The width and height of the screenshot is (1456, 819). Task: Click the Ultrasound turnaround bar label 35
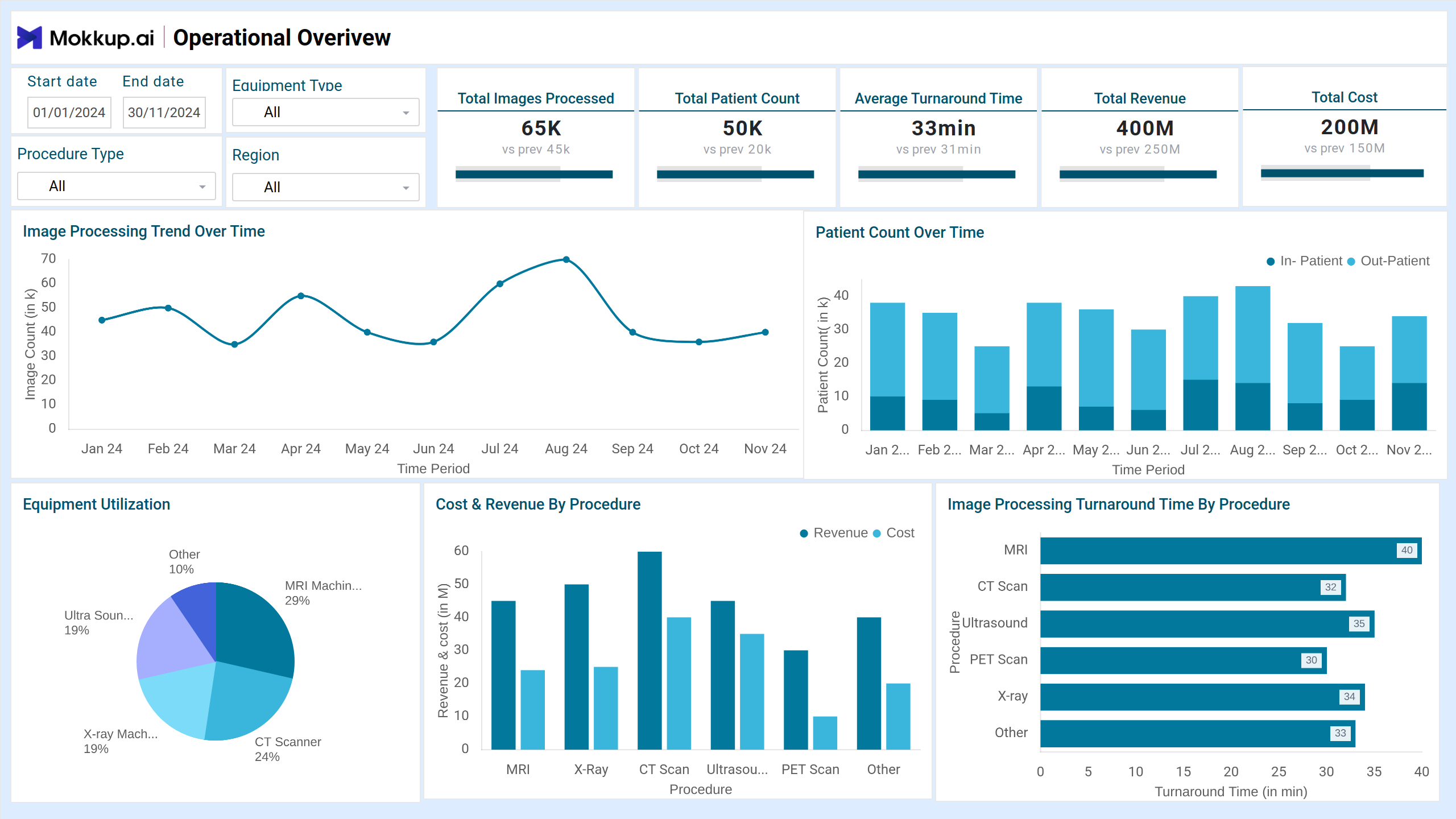point(1359,624)
